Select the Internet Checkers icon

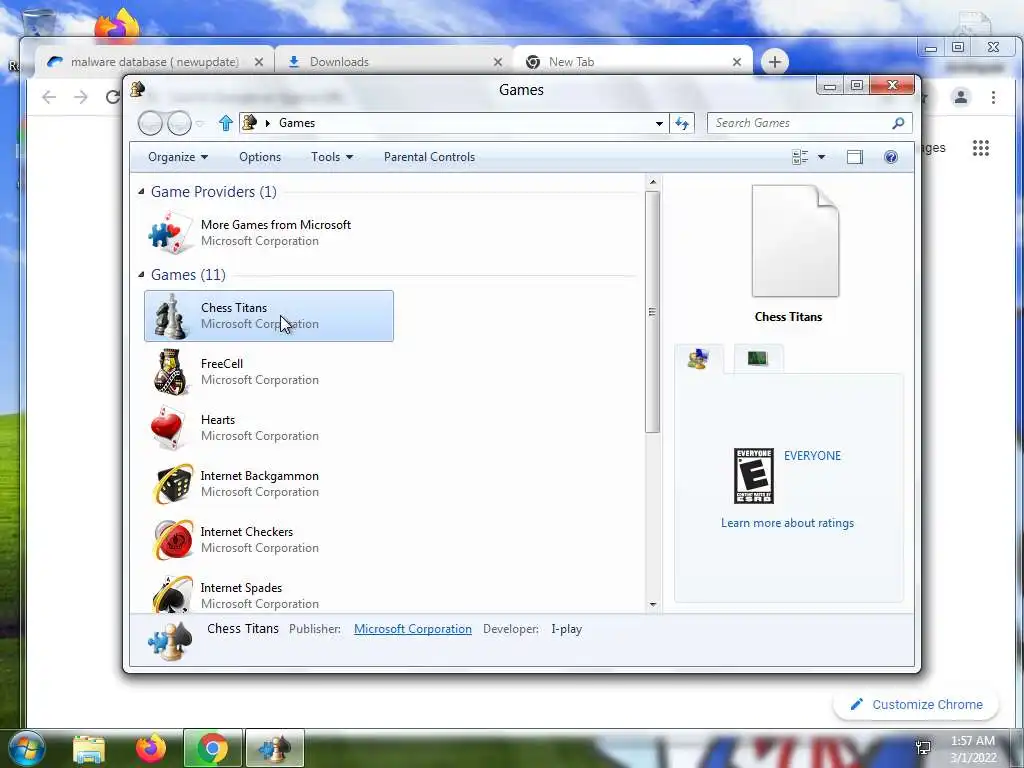pyautogui.click(x=172, y=540)
